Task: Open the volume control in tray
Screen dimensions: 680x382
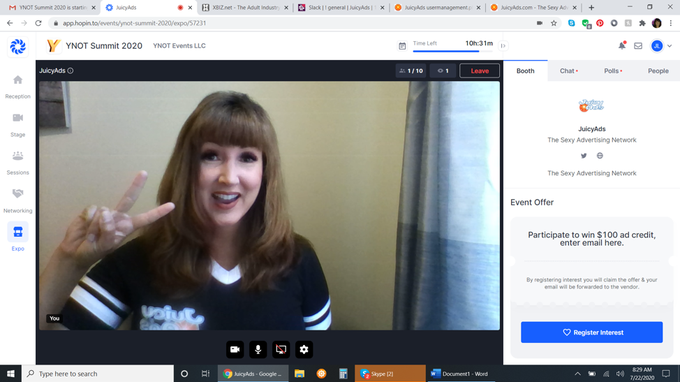Action: click(x=620, y=373)
